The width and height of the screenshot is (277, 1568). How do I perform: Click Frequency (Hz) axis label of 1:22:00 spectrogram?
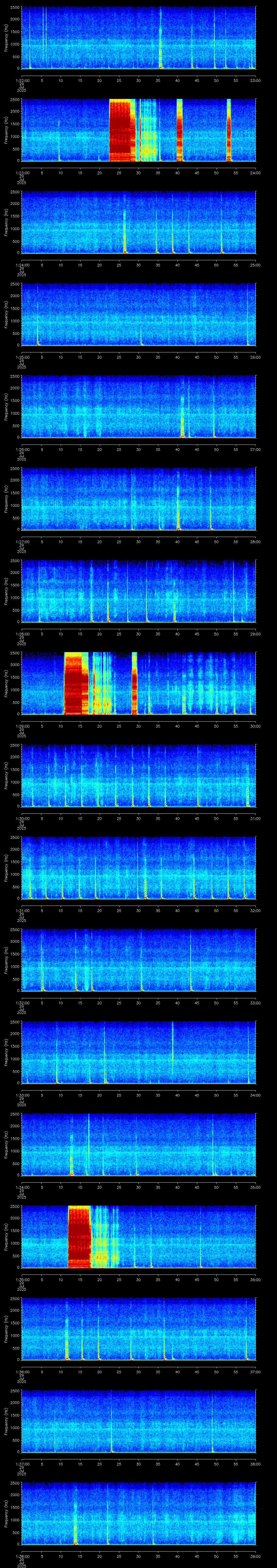[x=6, y=38]
